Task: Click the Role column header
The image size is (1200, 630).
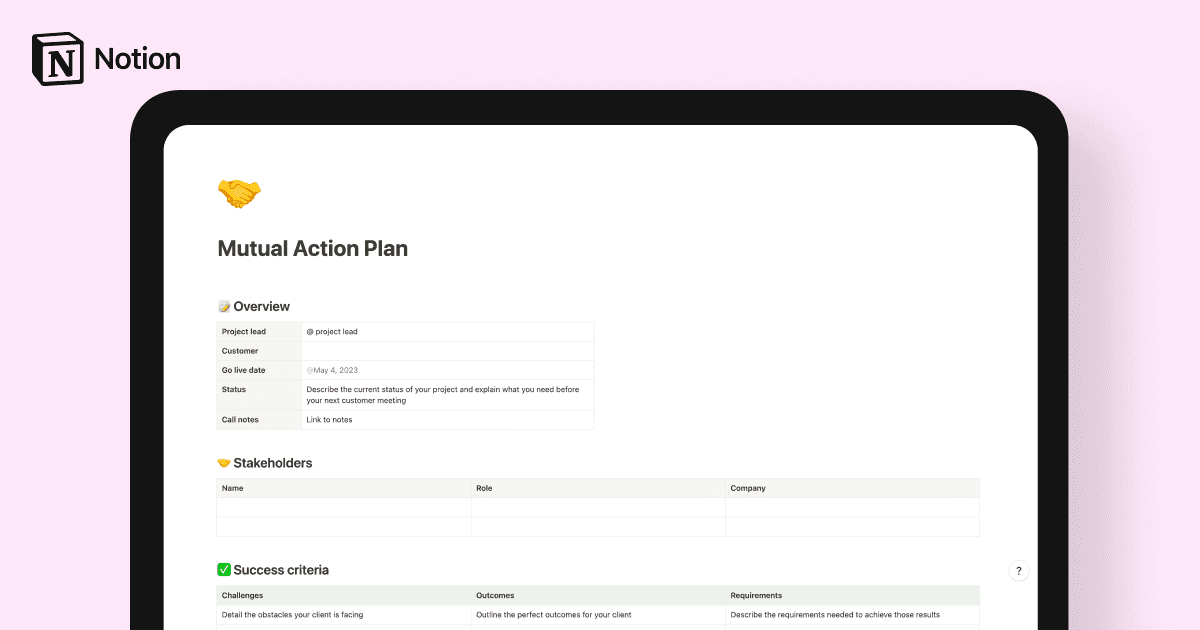Action: tap(486, 488)
